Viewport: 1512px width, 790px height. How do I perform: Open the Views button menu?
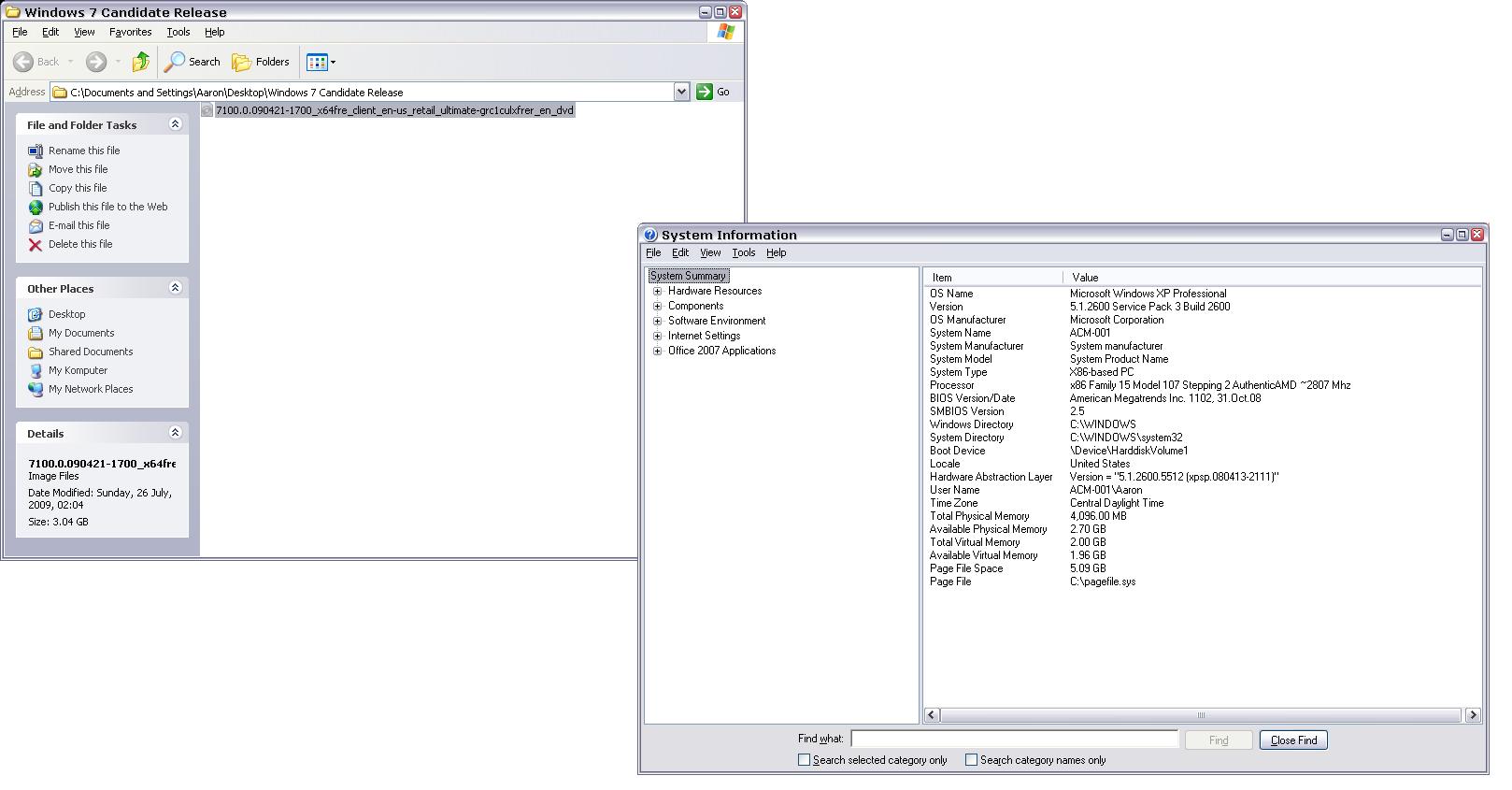coord(321,62)
